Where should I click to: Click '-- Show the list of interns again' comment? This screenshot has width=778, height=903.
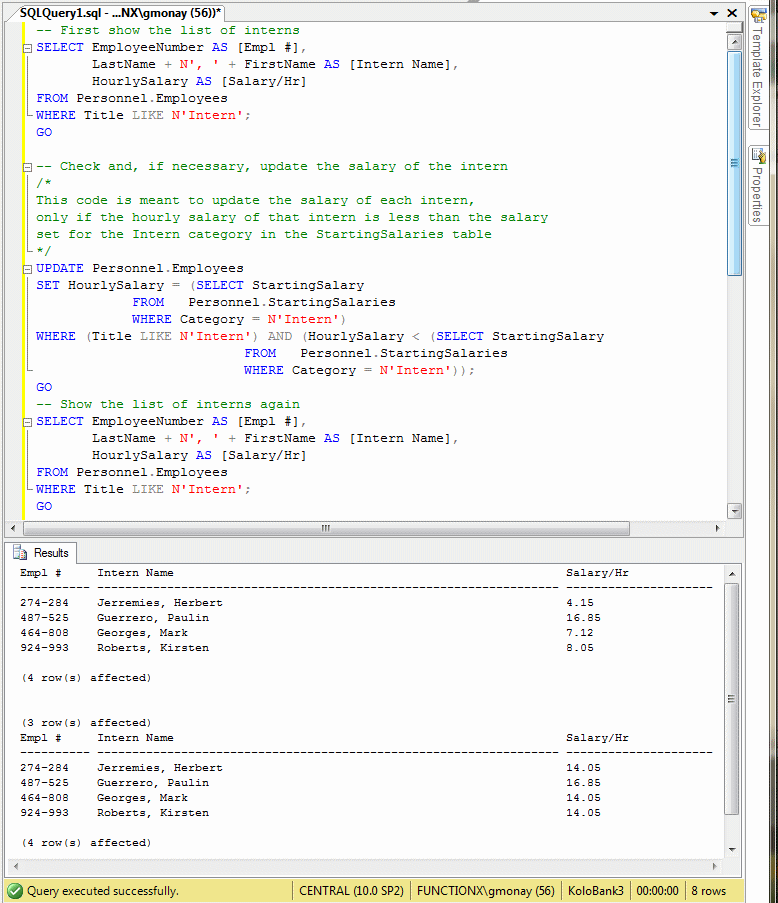click(x=168, y=404)
